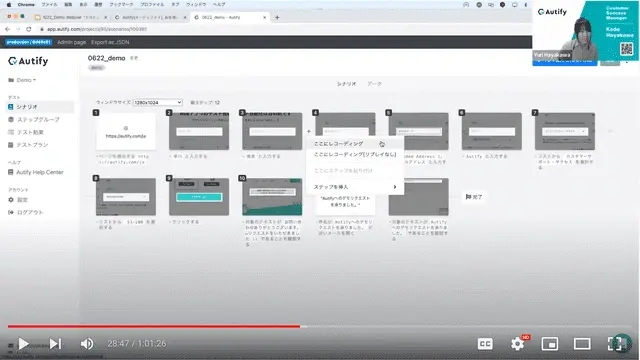Open ヘルプ menu in menu bar
This screenshot has height=360, width=640.
click(219, 4)
